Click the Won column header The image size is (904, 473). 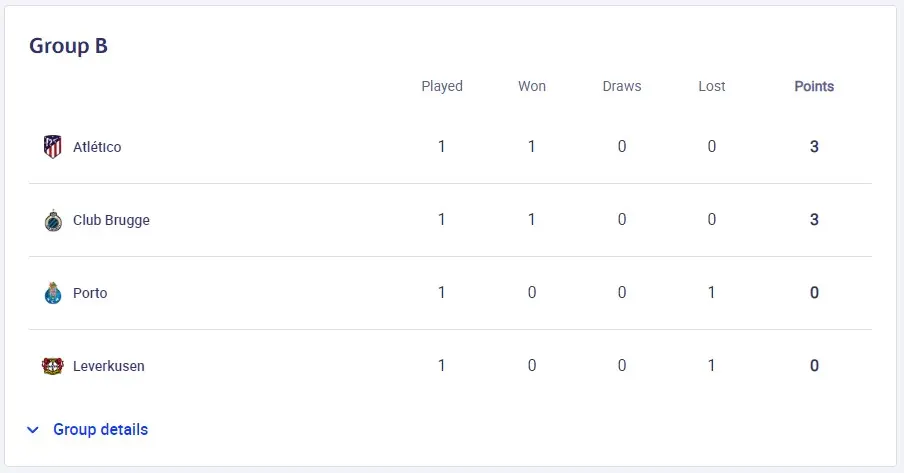(x=532, y=86)
